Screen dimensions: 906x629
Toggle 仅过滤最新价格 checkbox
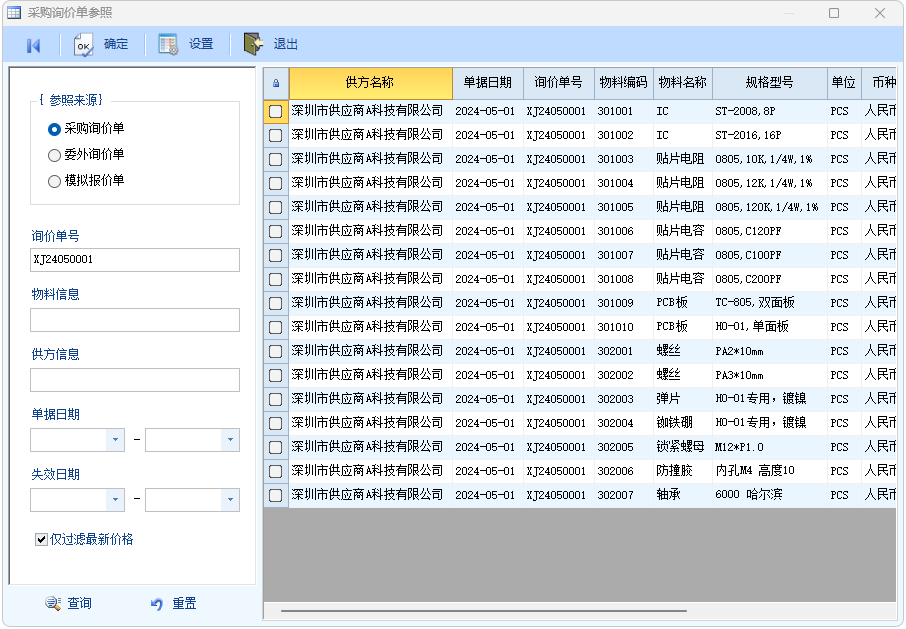coord(41,539)
